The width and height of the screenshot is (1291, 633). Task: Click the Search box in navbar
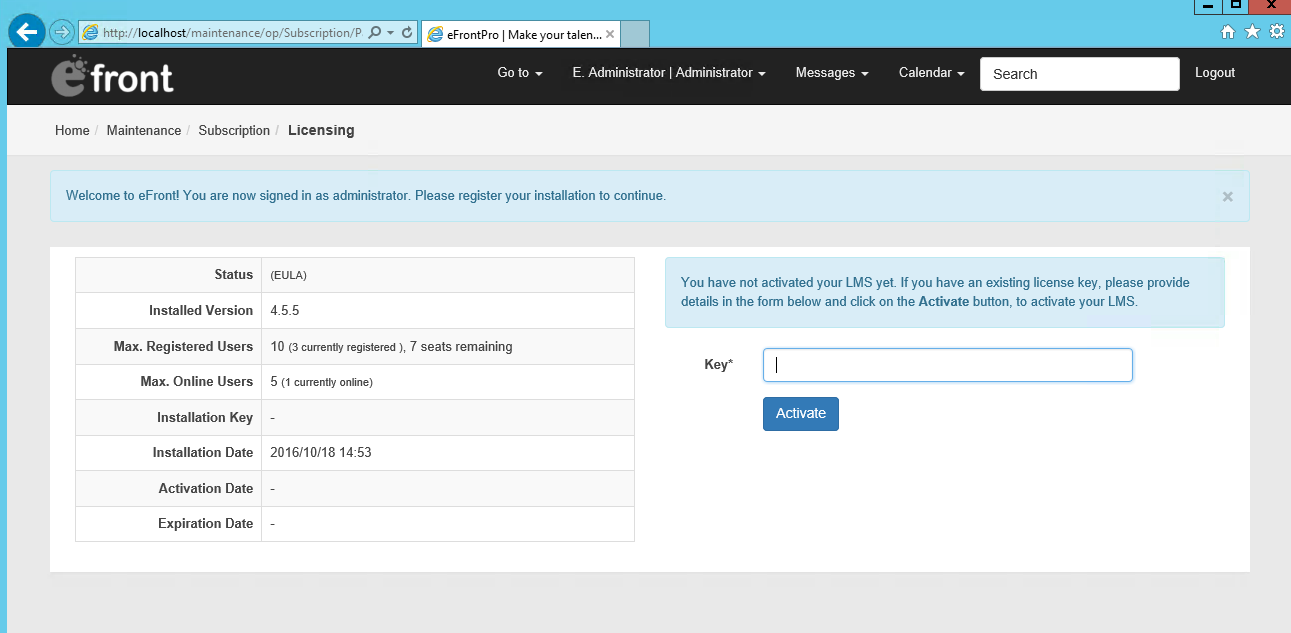1079,74
